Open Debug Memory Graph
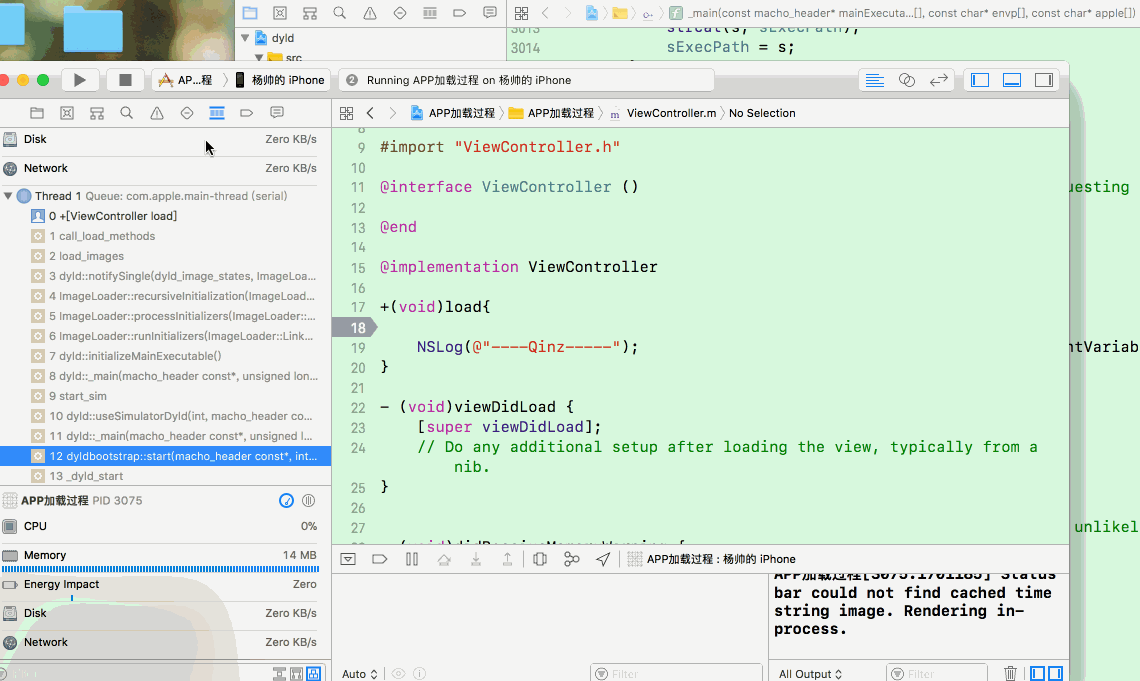Image resolution: width=1140 pixels, height=681 pixels. tap(571, 559)
